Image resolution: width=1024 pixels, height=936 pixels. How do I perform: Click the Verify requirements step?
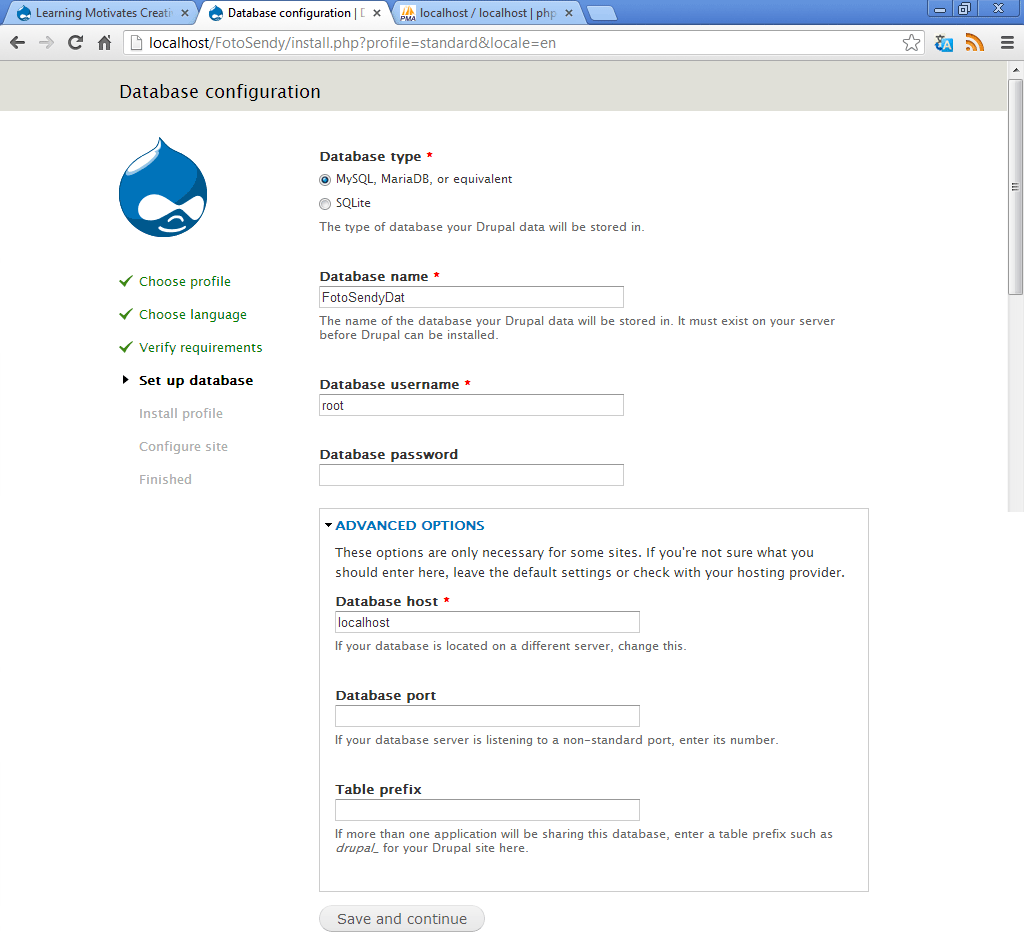point(200,347)
